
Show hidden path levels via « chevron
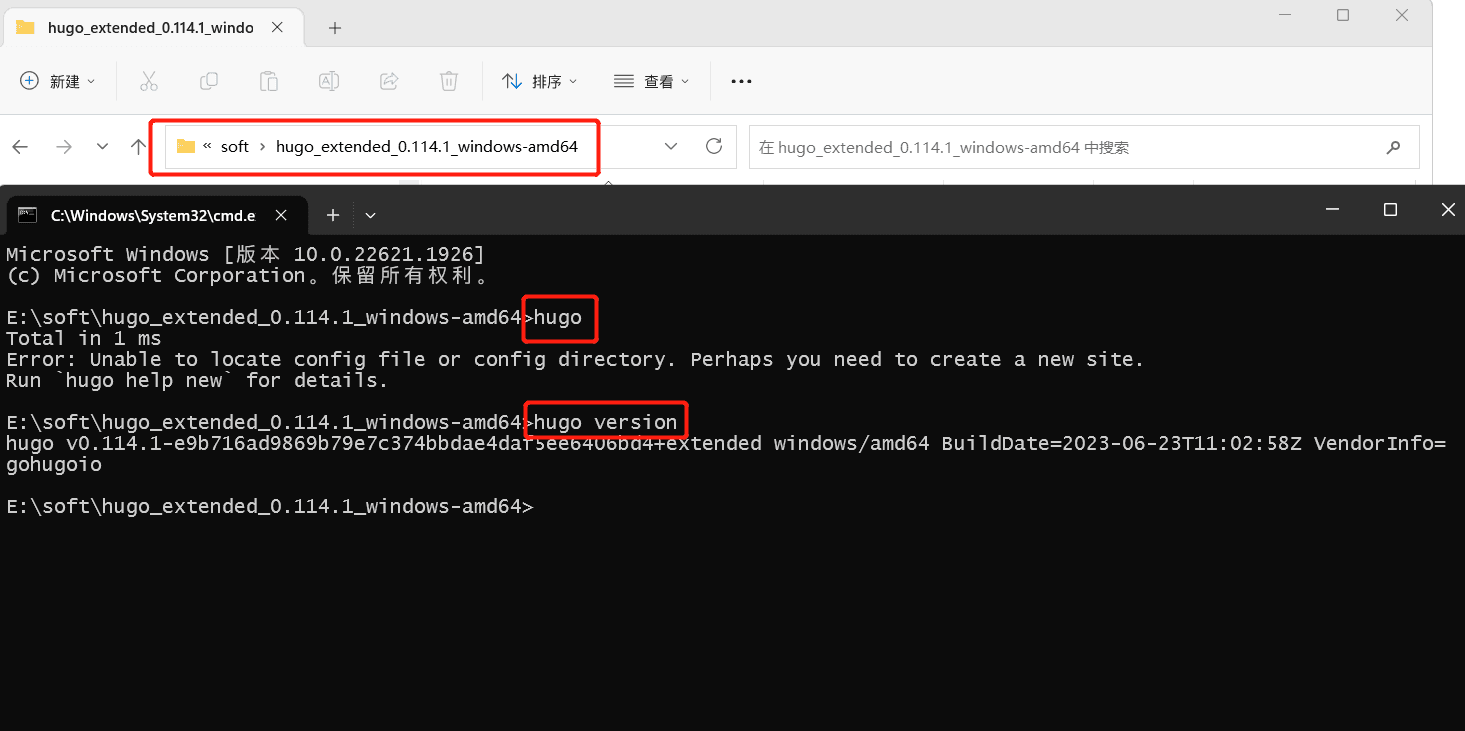click(x=207, y=146)
